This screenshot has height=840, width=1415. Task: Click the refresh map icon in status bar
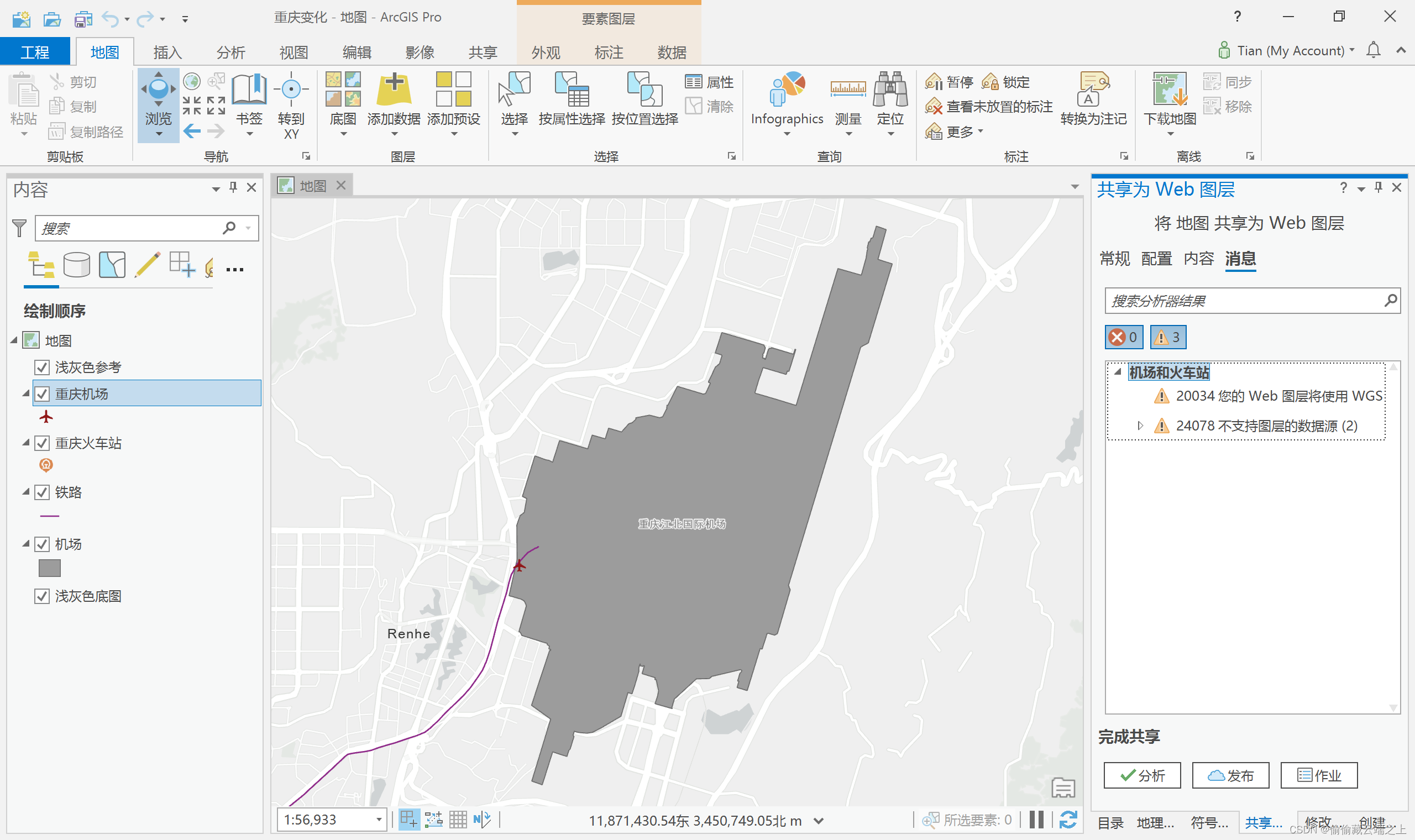point(1068,820)
